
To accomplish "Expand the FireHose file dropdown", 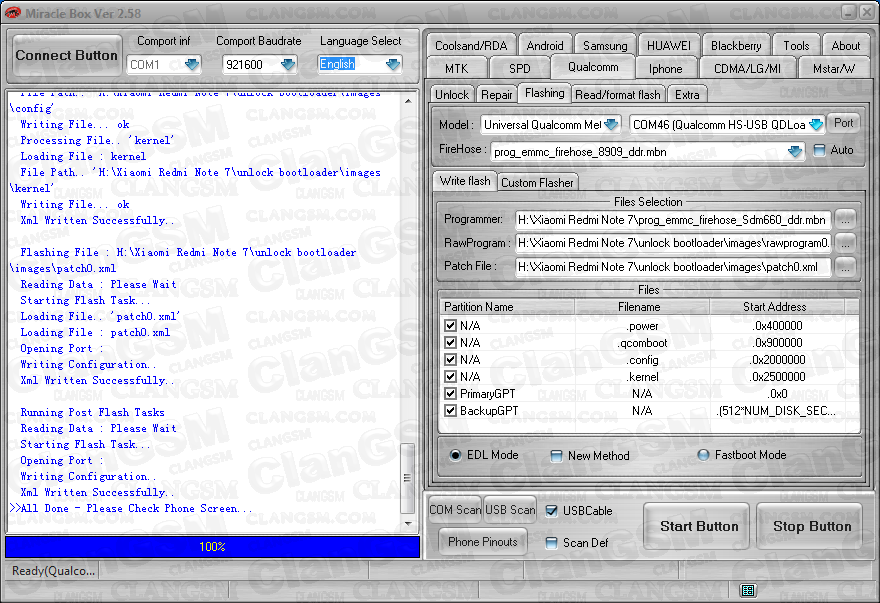I will coord(795,152).
